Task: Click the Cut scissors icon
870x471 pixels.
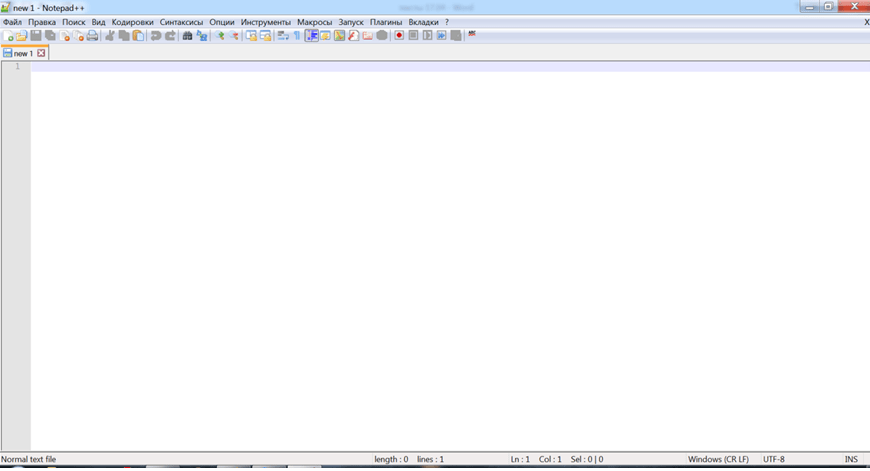Action: click(x=110, y=36)
